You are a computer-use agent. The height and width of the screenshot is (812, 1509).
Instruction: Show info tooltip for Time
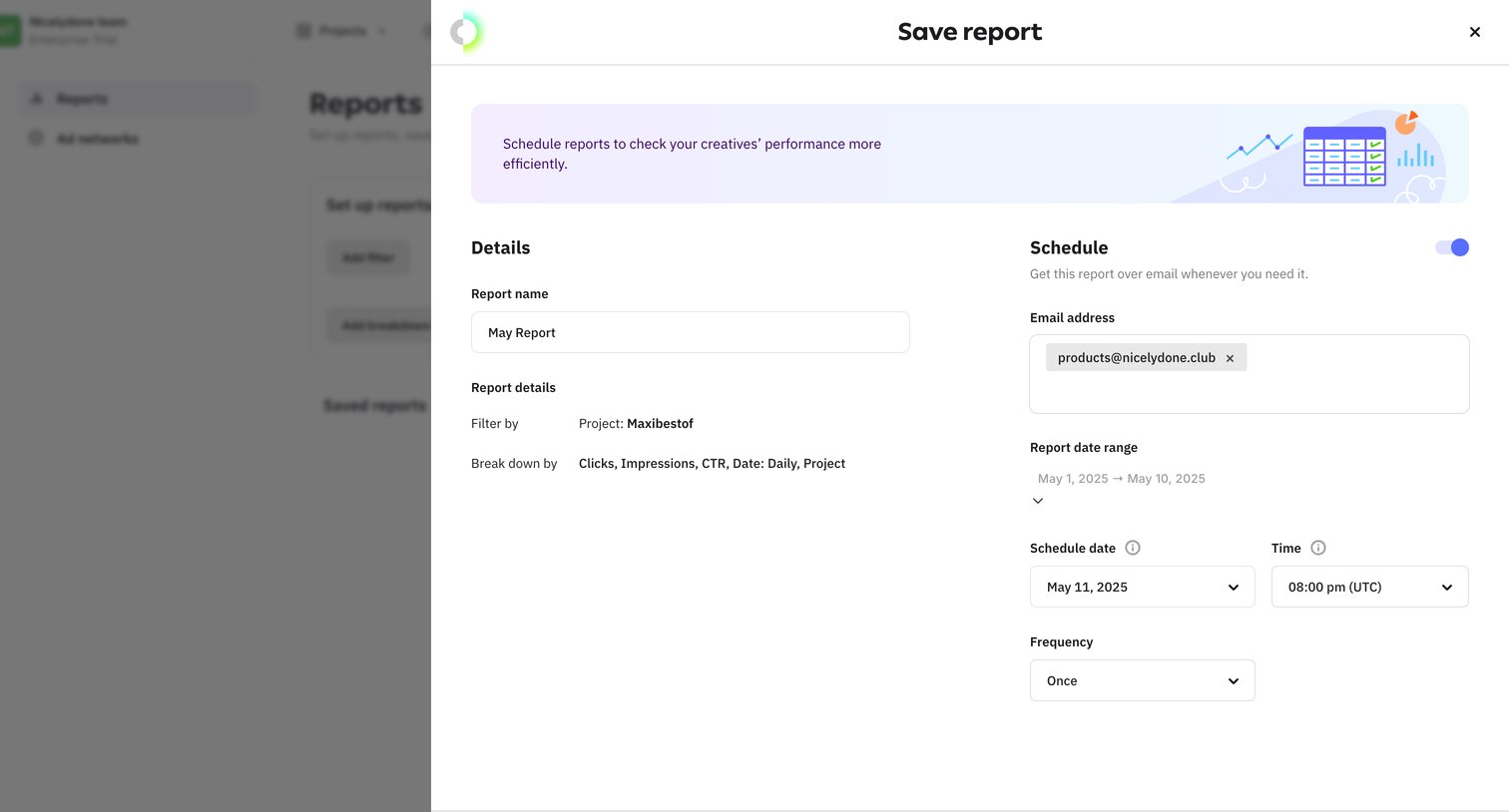click(1317, 548)
